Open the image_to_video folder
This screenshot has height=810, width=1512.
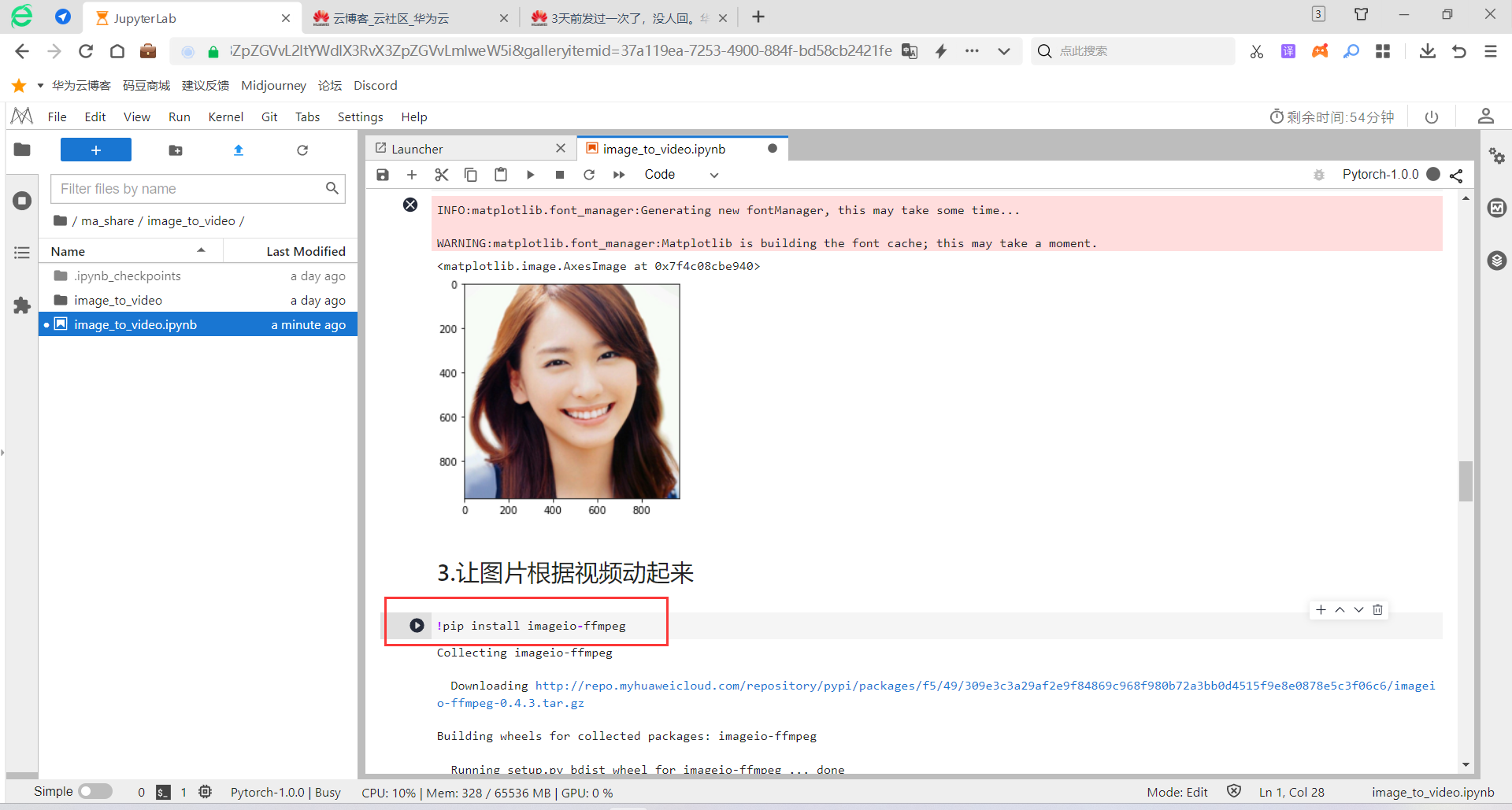pyautogui.click(x=198, y=301)
